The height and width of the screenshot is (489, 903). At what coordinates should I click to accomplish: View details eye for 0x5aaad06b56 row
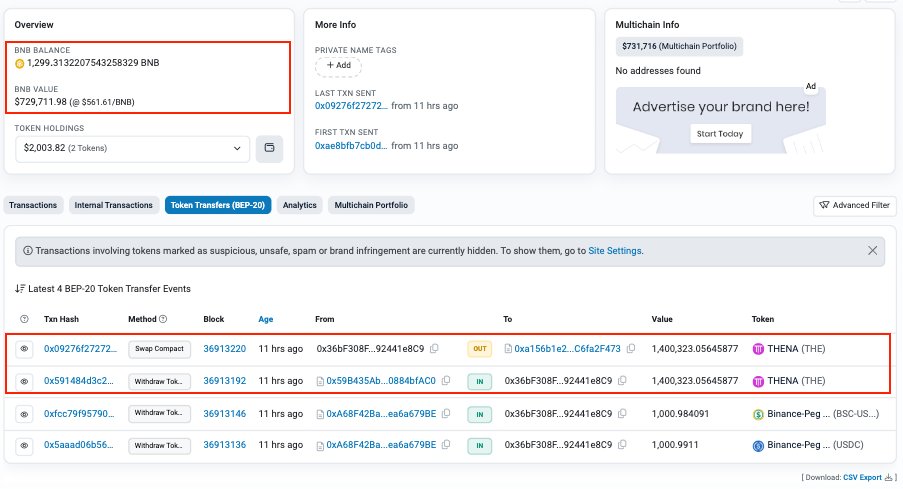[24, 445]
